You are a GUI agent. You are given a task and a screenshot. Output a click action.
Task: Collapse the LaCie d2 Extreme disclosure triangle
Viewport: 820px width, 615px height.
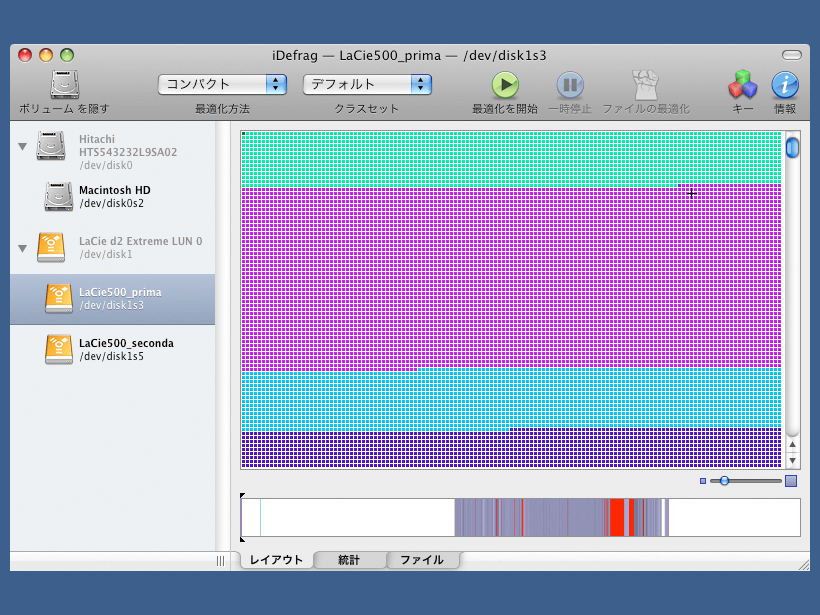(x=22, y=248)
